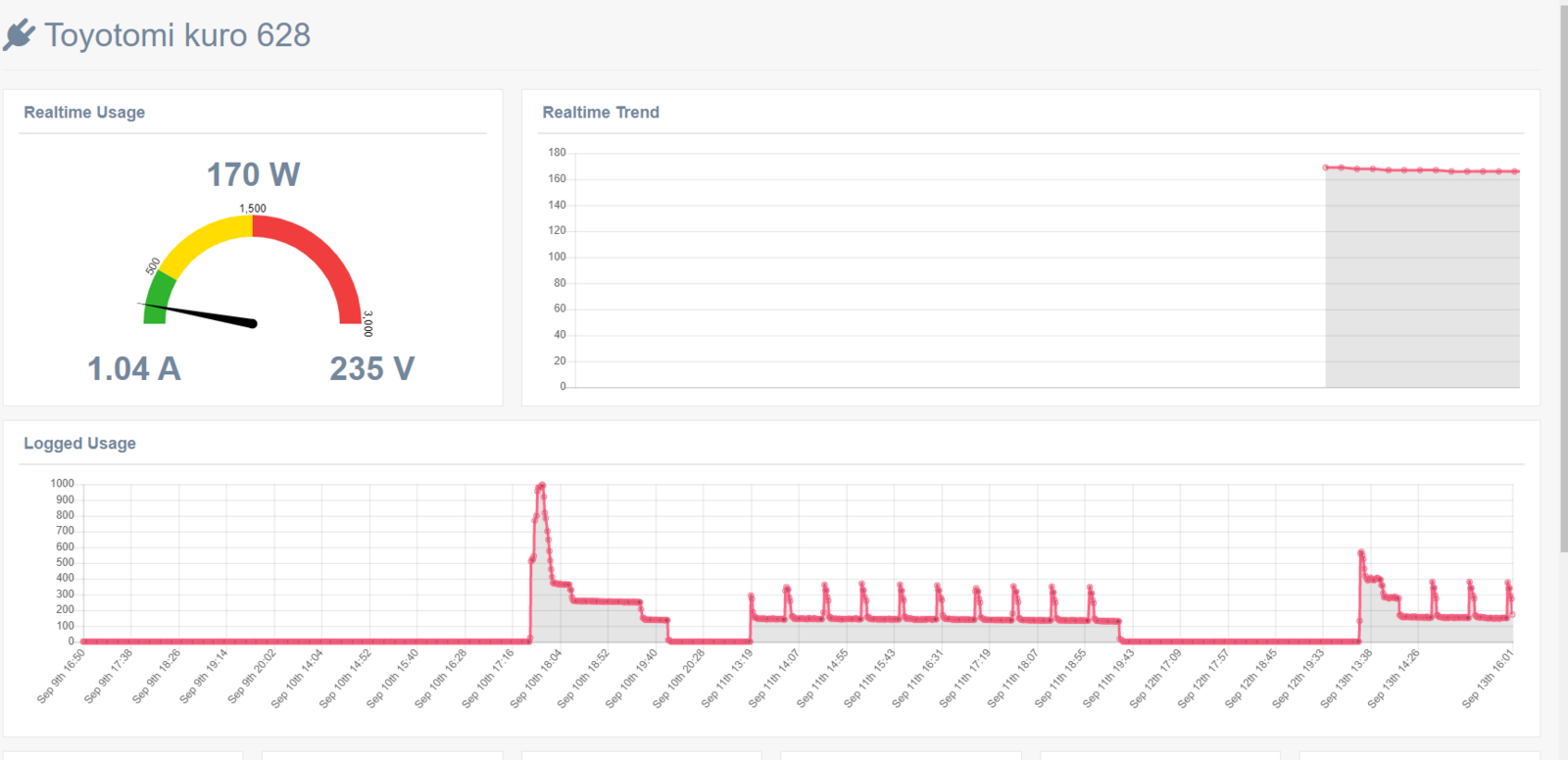Click the 170 W power reading
Image resolution: width=1568 pixels, height=760 pixels.
click(253, 174)
